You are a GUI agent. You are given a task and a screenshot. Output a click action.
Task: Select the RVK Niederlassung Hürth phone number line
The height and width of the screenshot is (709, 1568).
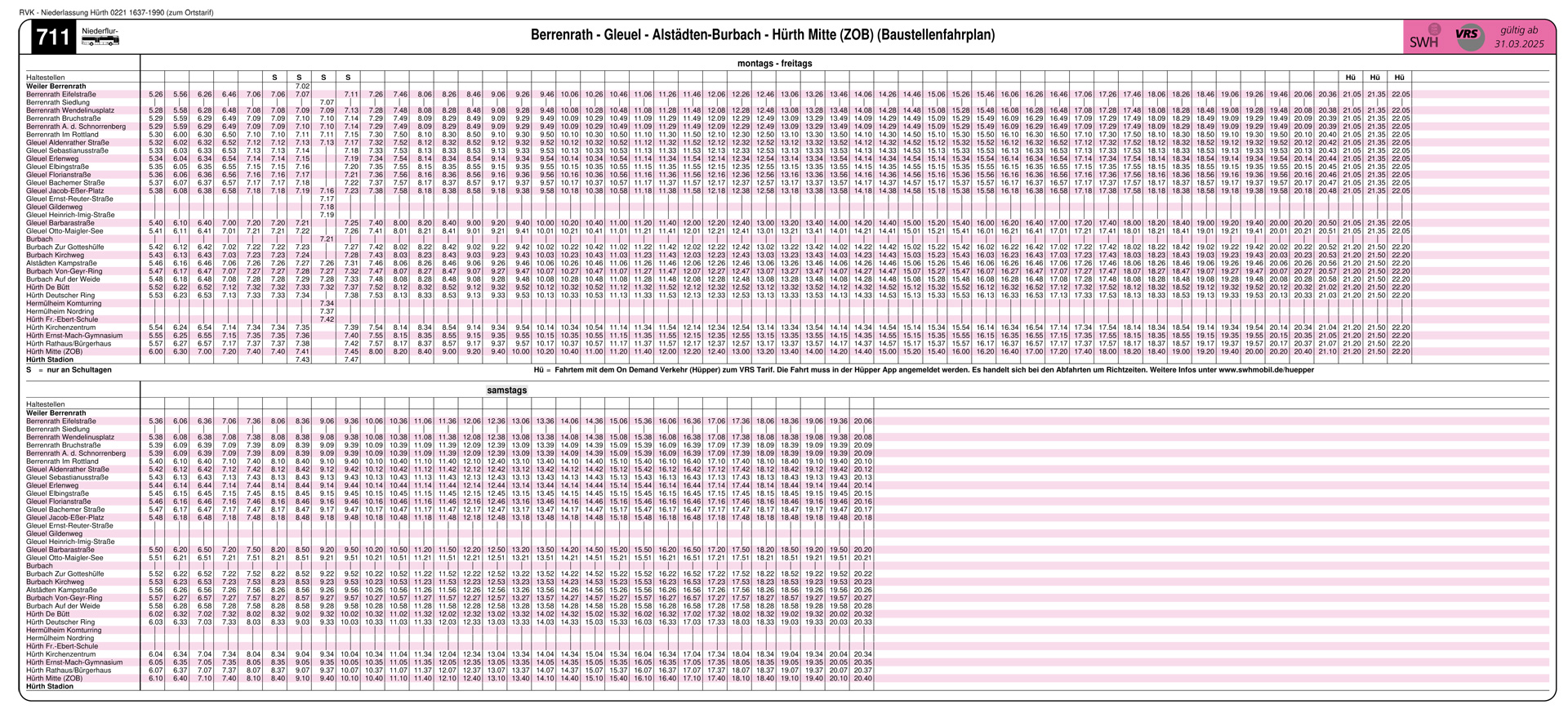click(117, 13)
